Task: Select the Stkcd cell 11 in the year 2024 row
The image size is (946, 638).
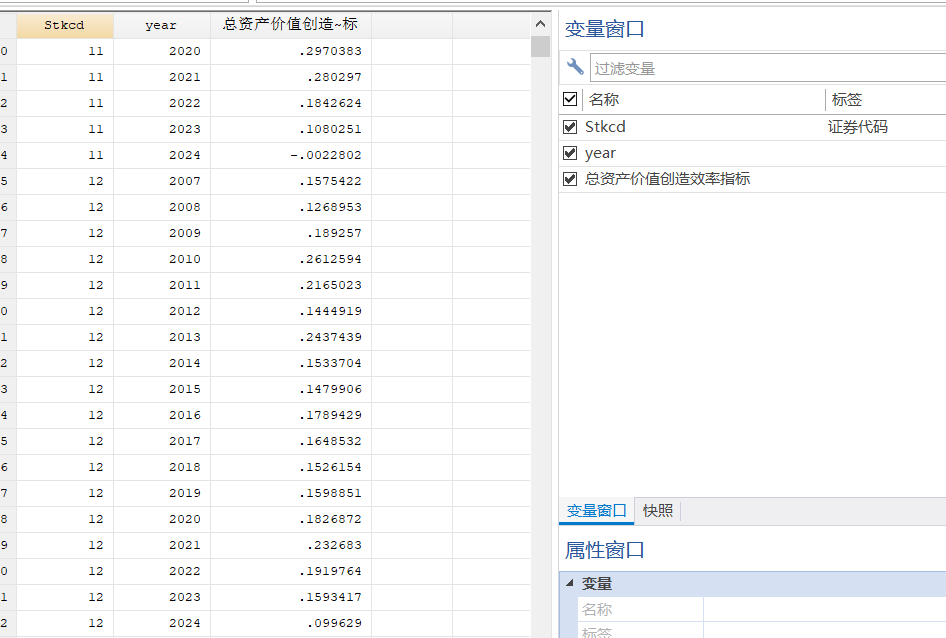Action: tap(65, 155)
